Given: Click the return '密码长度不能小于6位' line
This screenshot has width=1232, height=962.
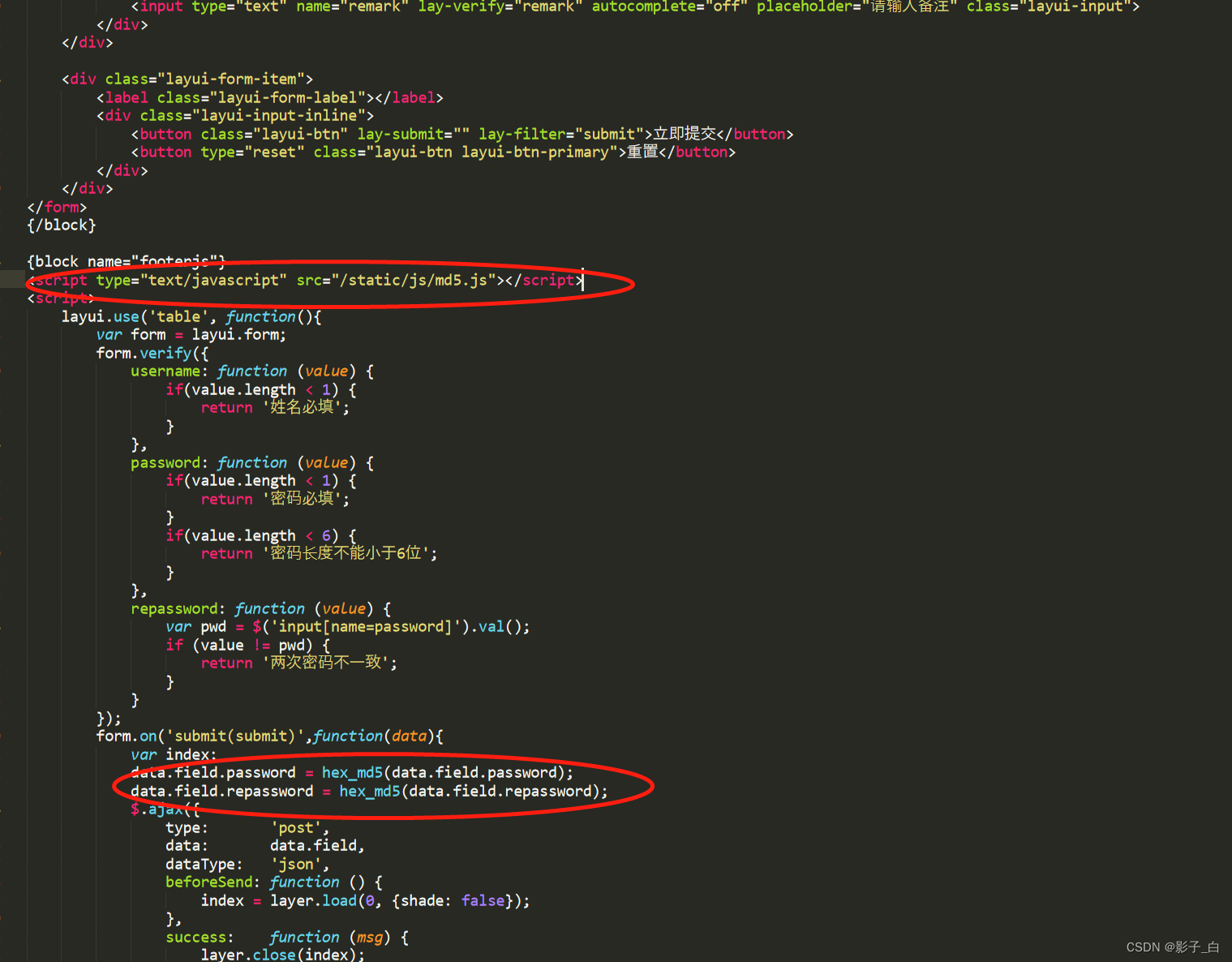Looking at the screenshot, I should tap(319, 553).
